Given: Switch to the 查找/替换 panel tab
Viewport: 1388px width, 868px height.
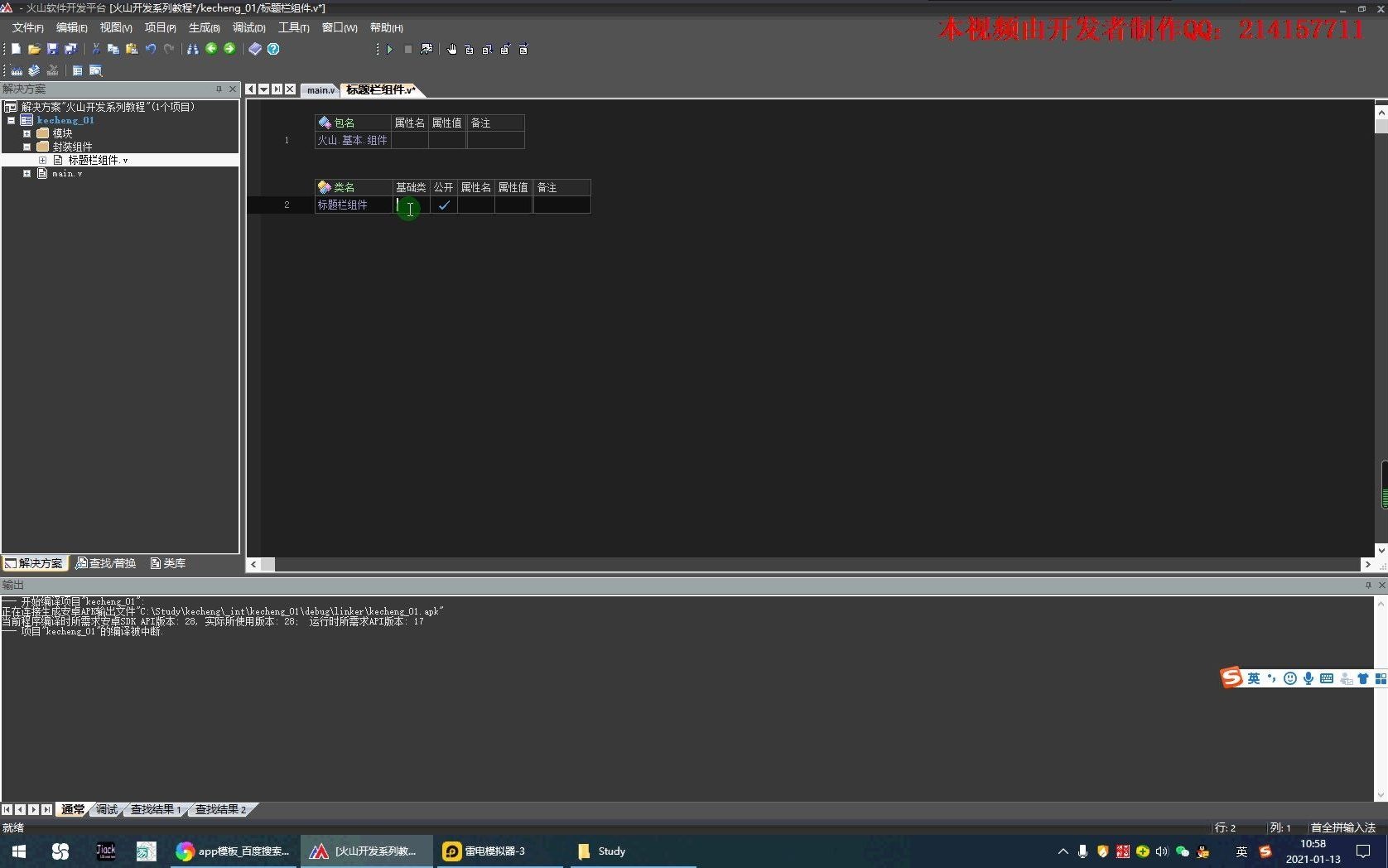Looking at the screenshot, I should click(x=106, y=563).
